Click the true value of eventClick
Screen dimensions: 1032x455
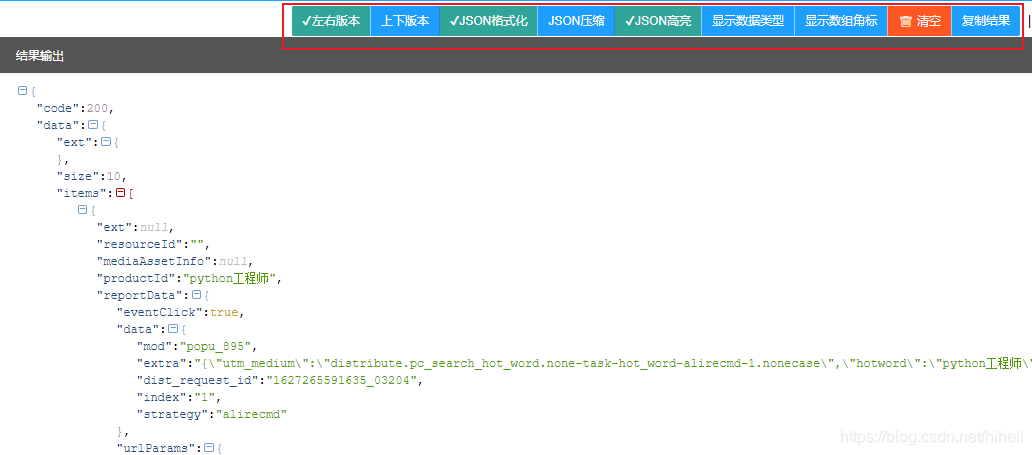click(x=223, y=313)
